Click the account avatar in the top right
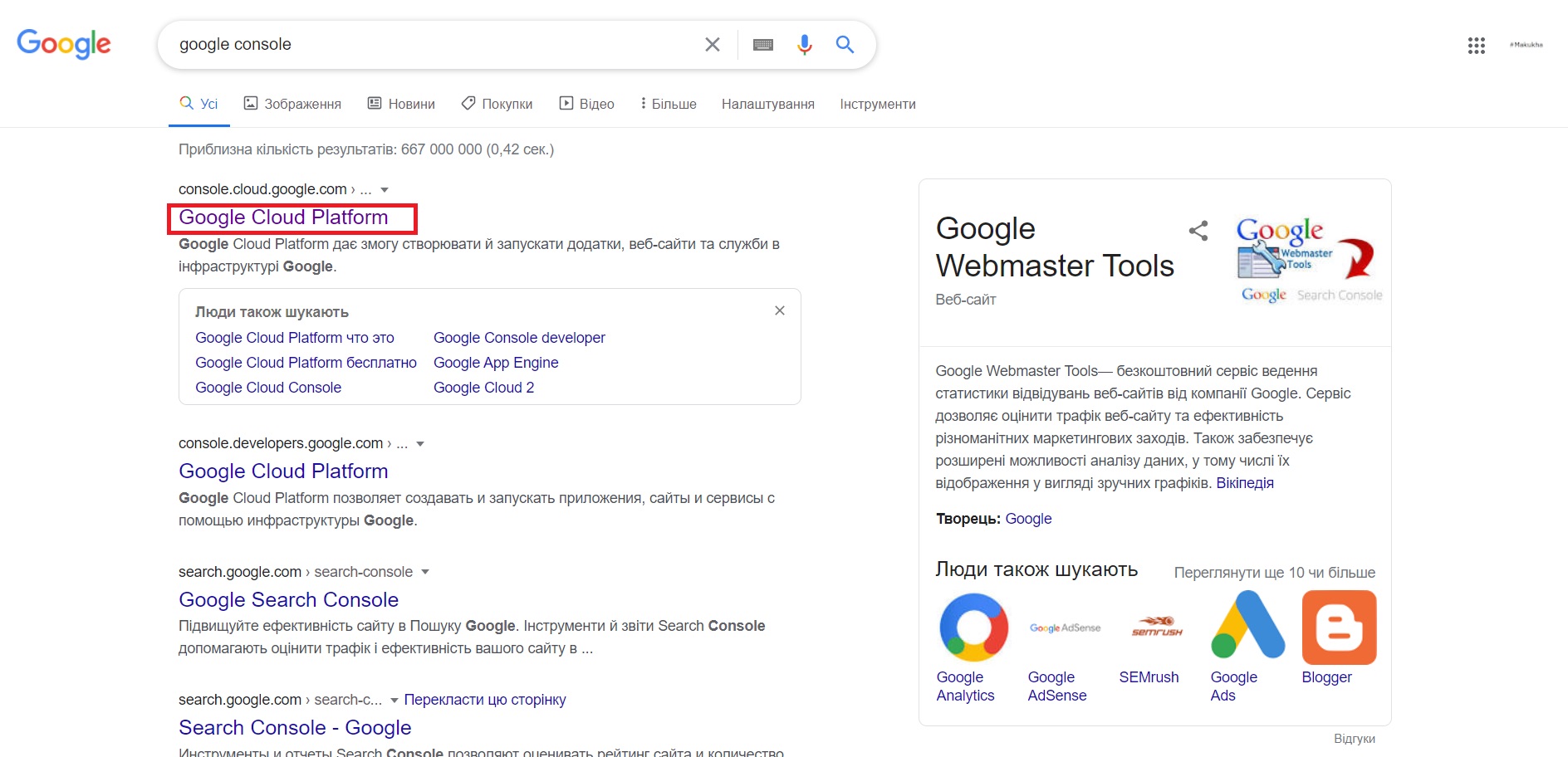 (x=1526, y=45)
